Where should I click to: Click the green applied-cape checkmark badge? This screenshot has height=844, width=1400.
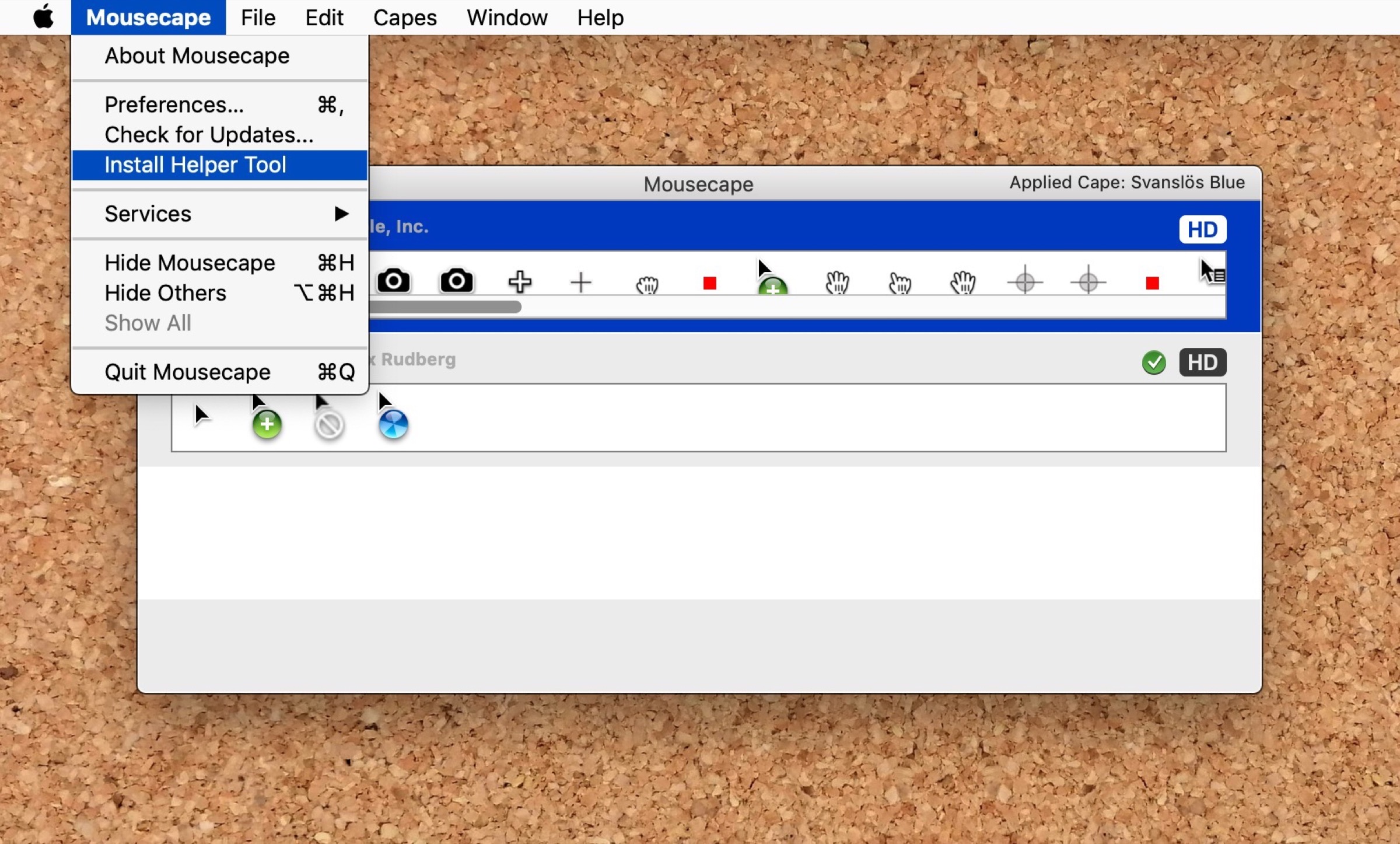point(1153,362)
